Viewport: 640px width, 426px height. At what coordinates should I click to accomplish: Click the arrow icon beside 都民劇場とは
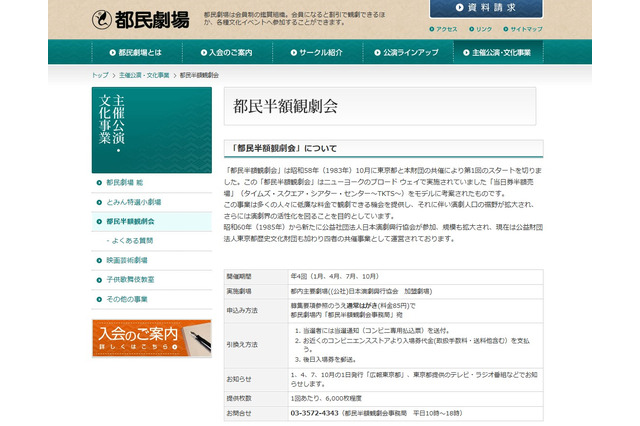(x=113, y=52)
